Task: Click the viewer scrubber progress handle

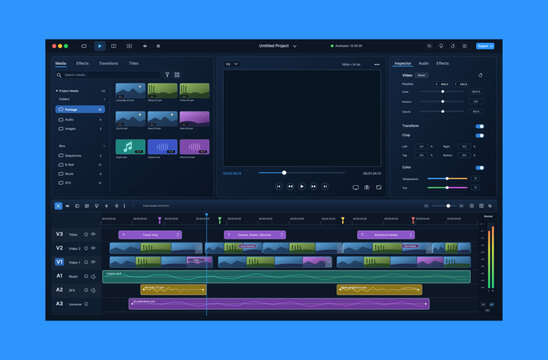Action: [284, 173]
